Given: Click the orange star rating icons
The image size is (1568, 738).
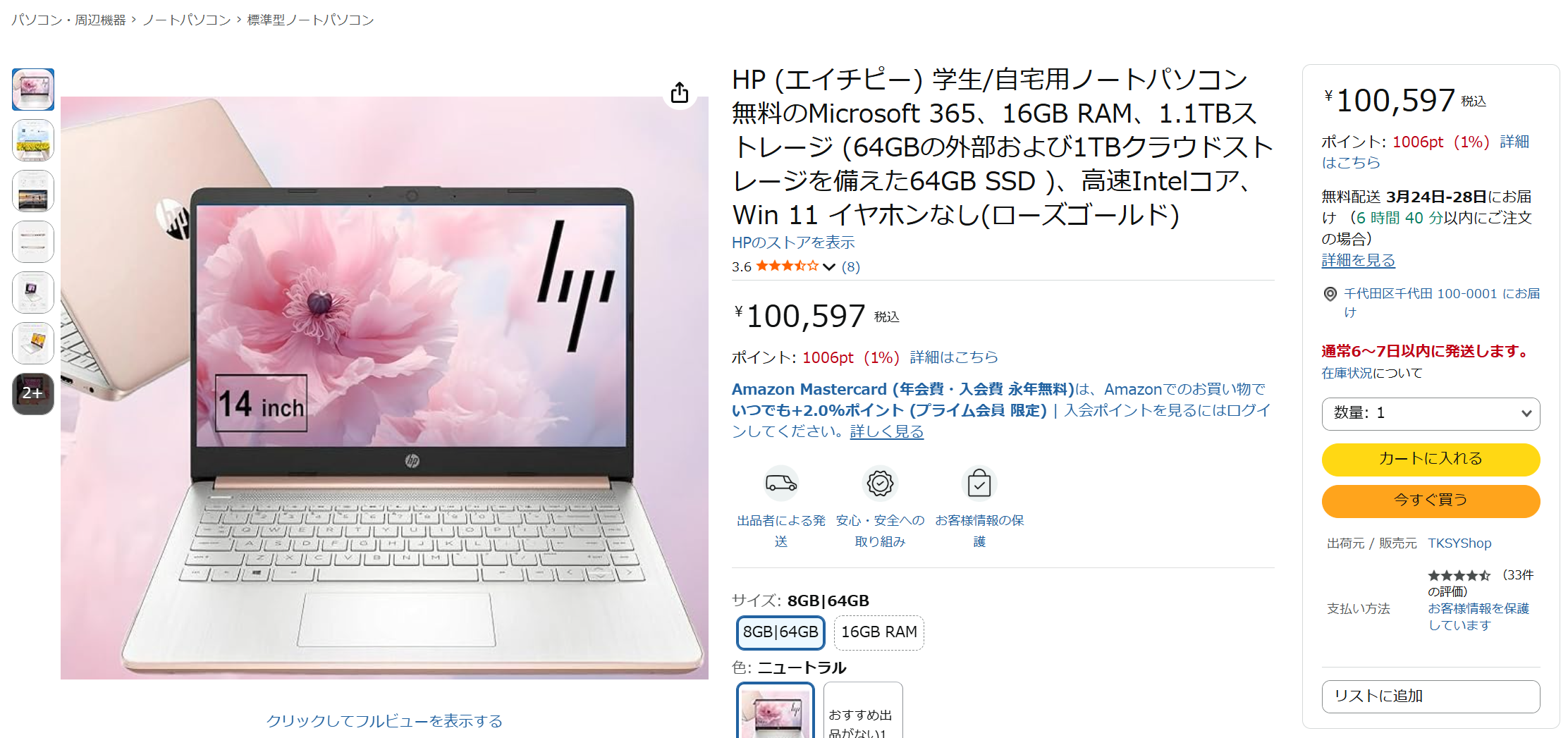Looking at the screenshot, I should tap(788, 266).
